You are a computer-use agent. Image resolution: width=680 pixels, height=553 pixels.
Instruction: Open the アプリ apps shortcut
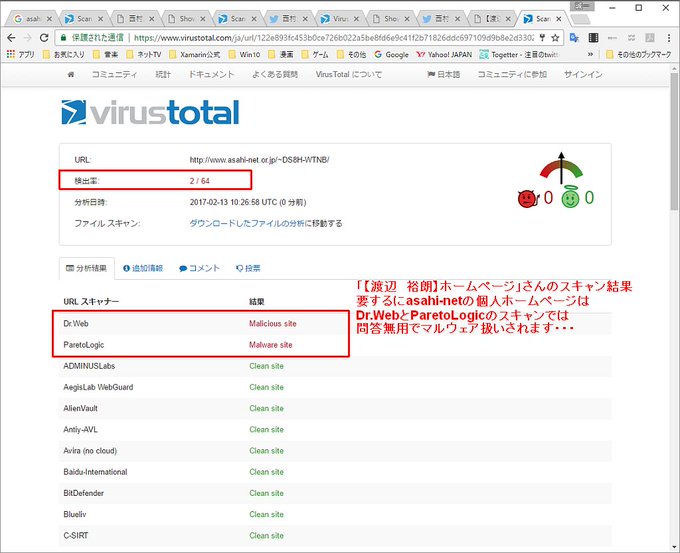[x=20, y=55]
